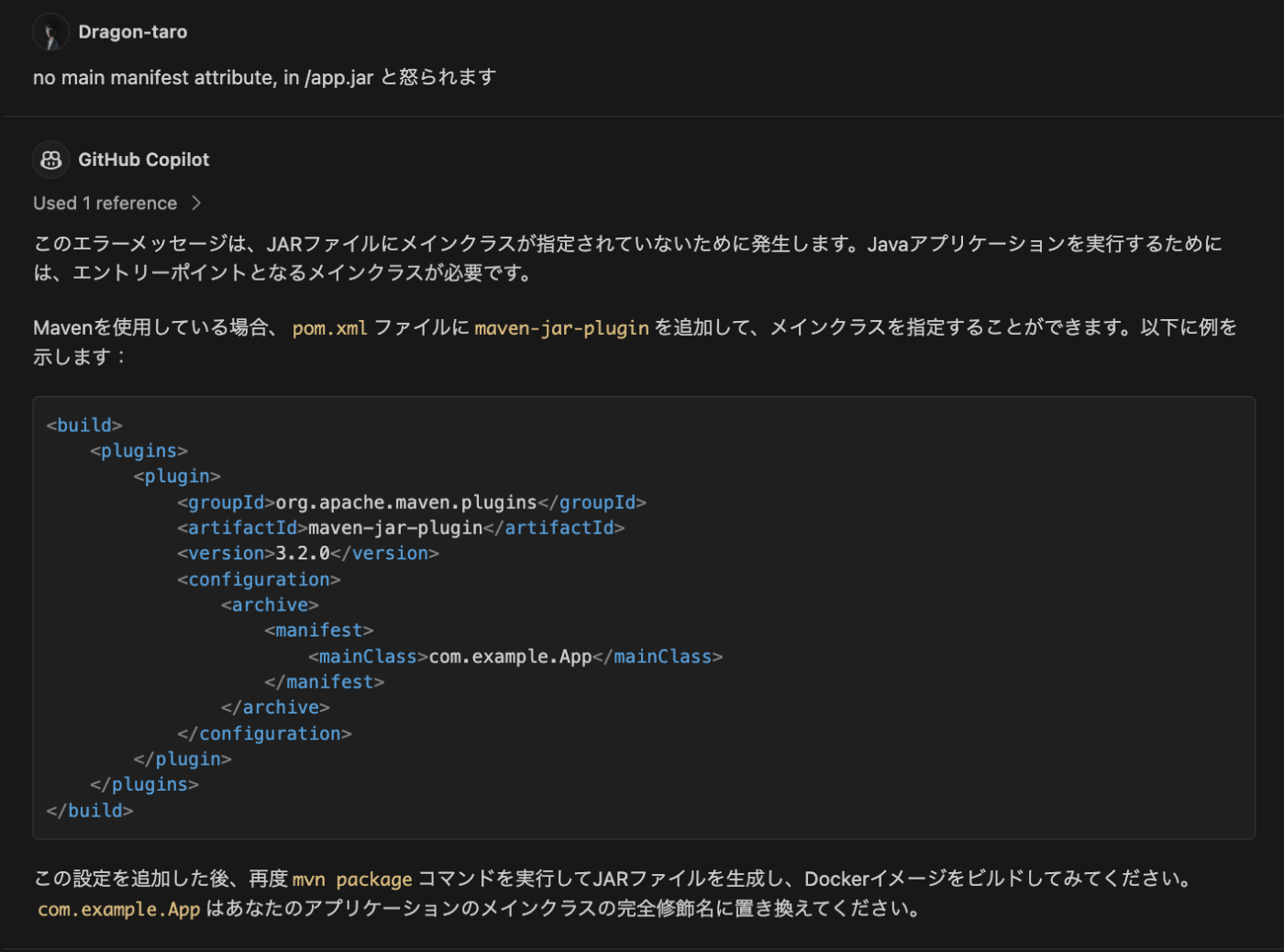Image resolution: width=1284 pixels, height=952 pixels.
Task: Click the opening <plugin> tag line
Action: click(x=177, y=477)
